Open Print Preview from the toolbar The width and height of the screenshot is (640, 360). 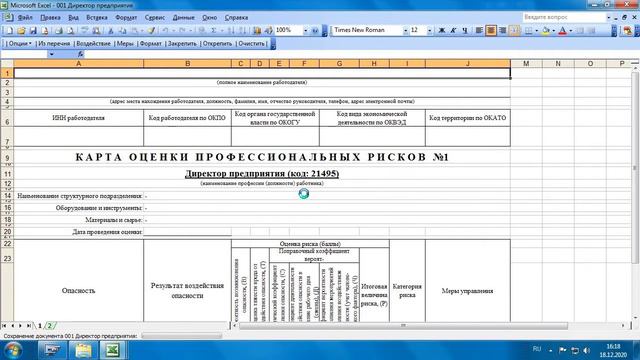[x=70, y=31]
